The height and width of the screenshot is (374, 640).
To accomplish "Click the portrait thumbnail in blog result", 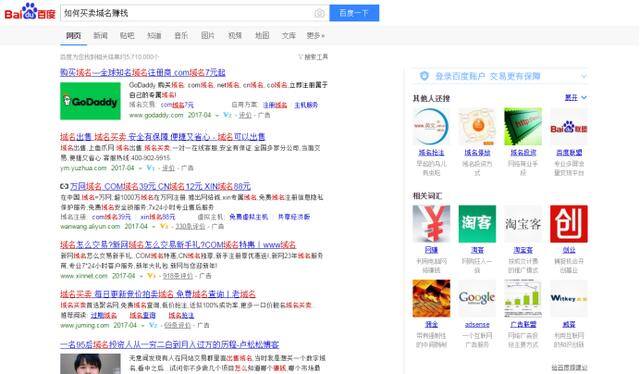I will 90,364.
